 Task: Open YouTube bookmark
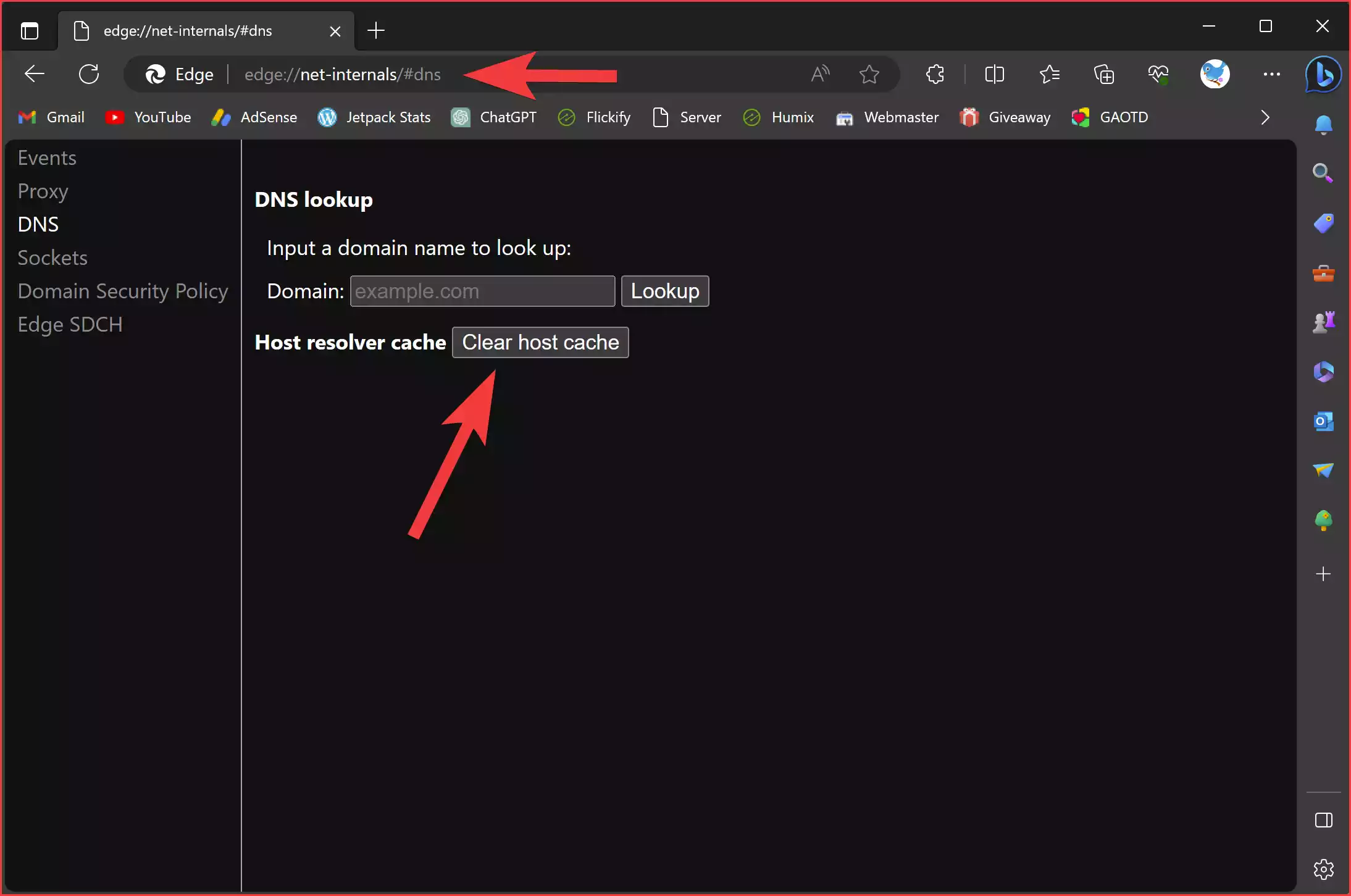[148, 117]
